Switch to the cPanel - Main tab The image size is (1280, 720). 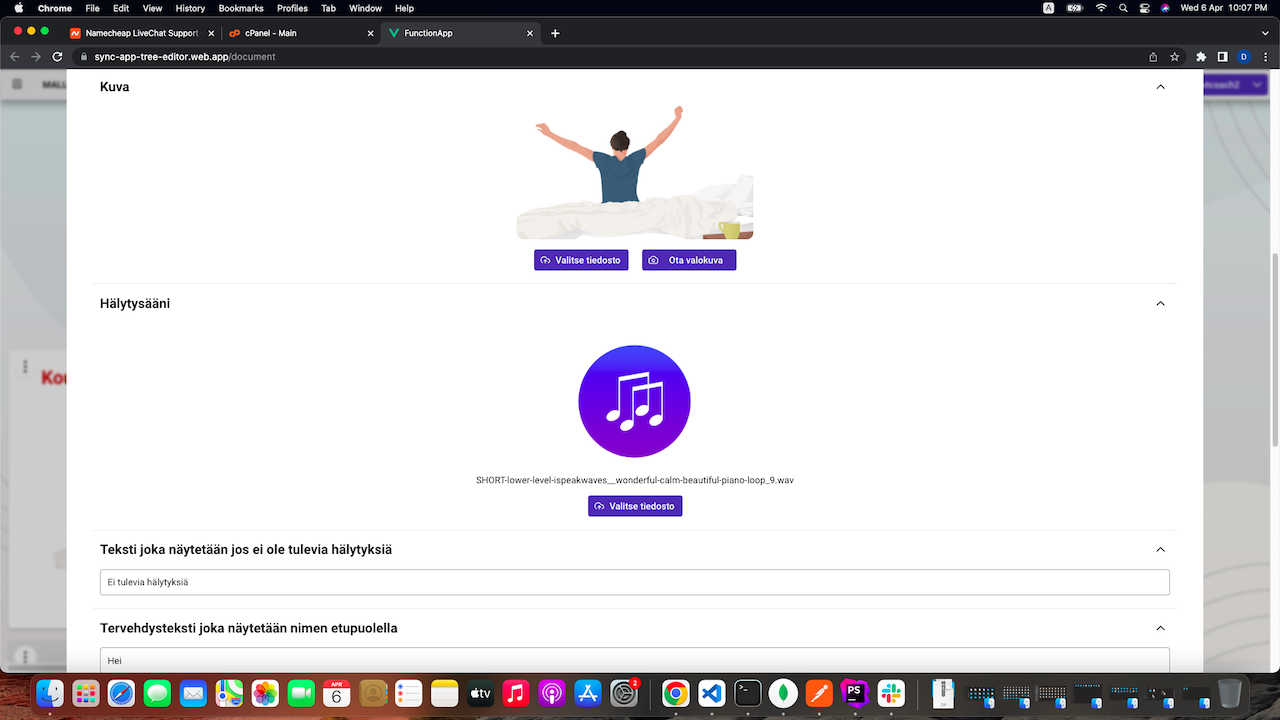pos(296,33)
